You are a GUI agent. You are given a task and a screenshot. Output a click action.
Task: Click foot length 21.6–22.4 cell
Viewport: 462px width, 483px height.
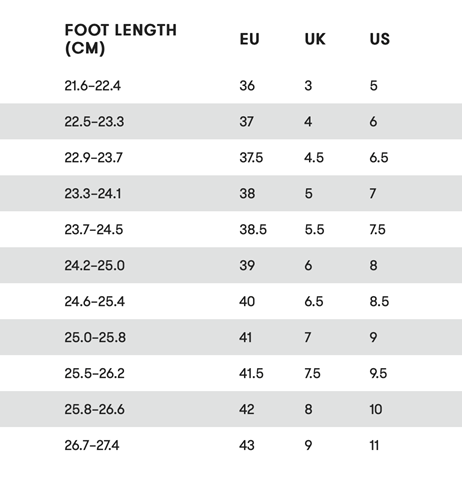pos(92,86)
